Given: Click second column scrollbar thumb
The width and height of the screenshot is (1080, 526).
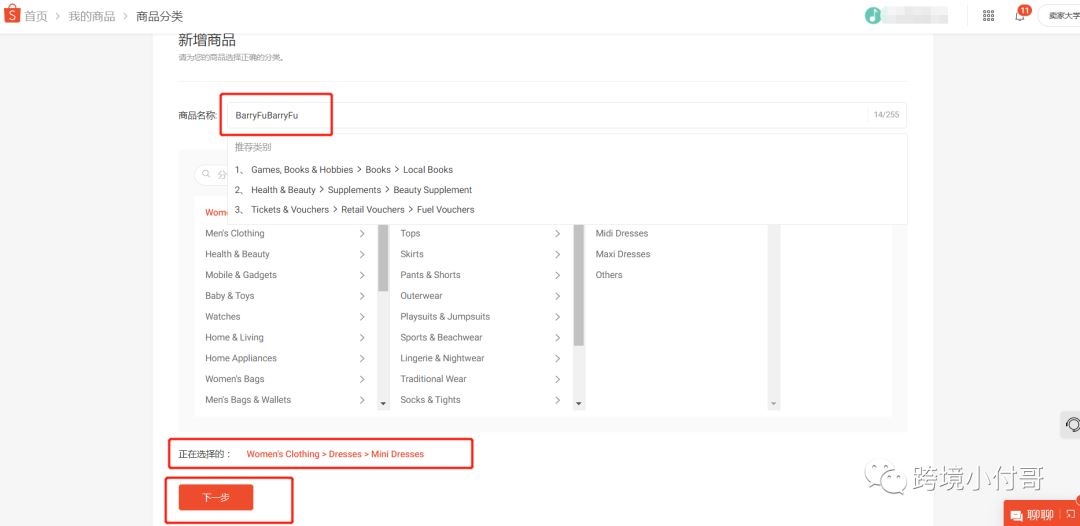Looking at the screenshot, I should pyautogui.click(x=579, y=285).
